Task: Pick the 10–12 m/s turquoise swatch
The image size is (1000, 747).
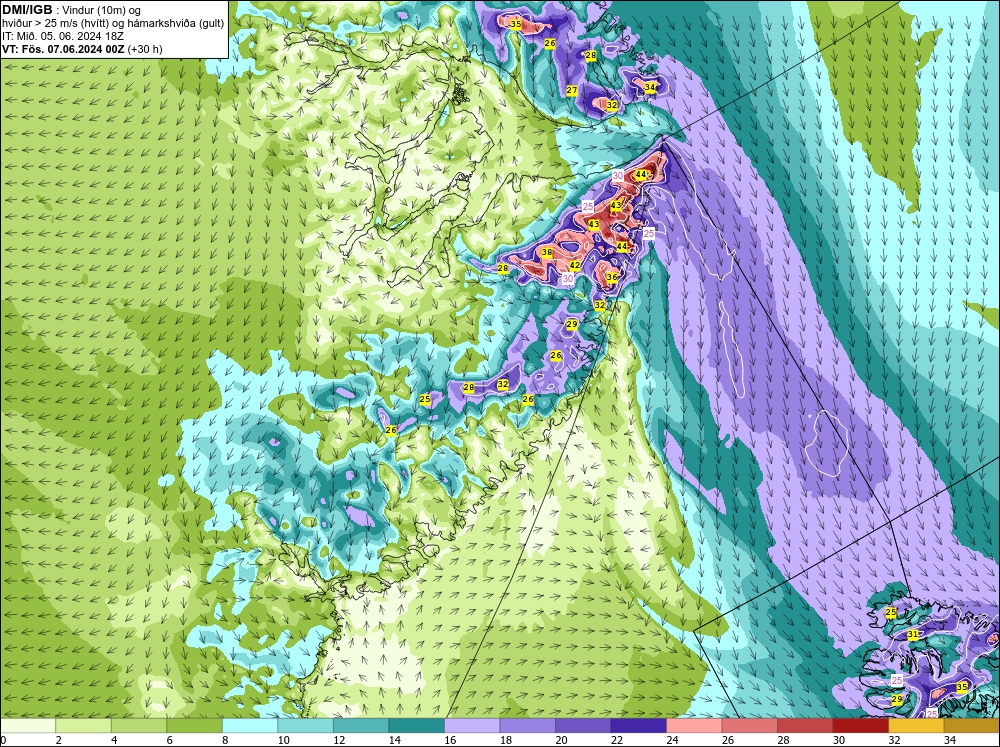Action: pos(305,726)
